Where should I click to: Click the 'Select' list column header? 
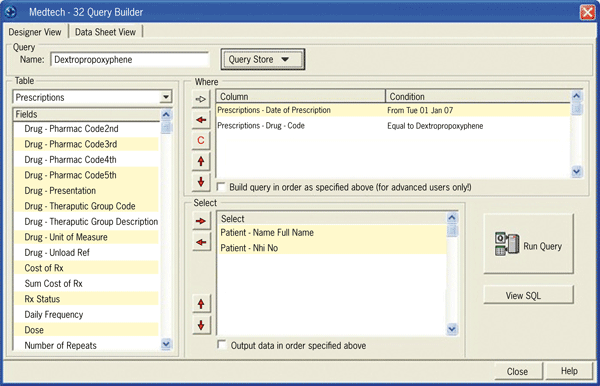332,219
